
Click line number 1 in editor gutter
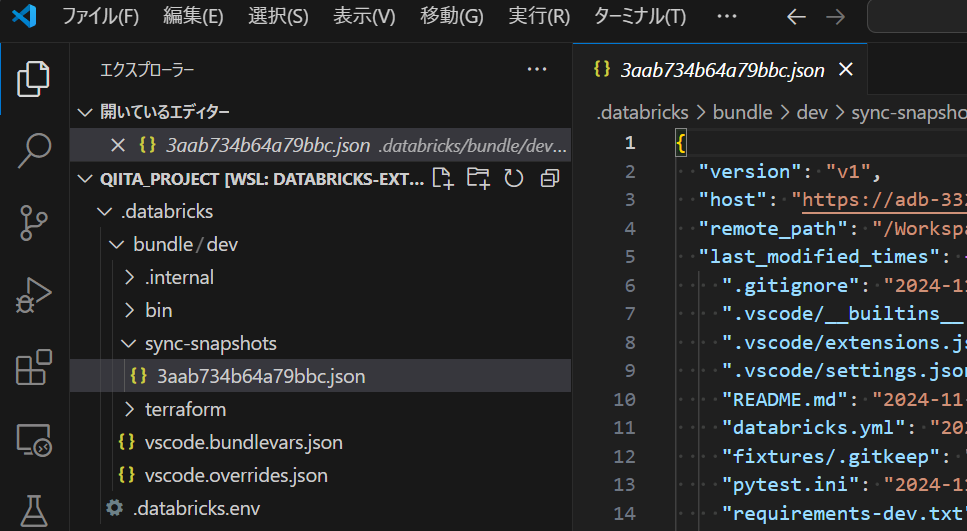pos(630,143)
